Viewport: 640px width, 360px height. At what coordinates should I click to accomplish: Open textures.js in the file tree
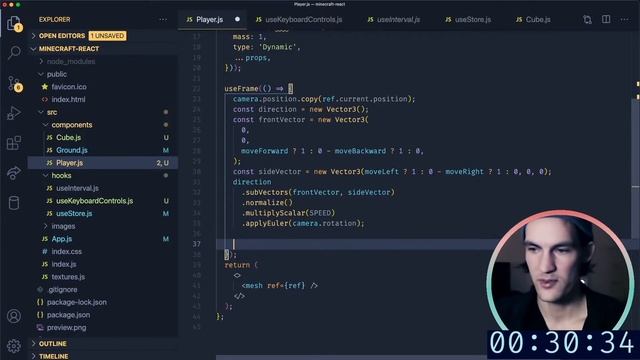point(68,276)
